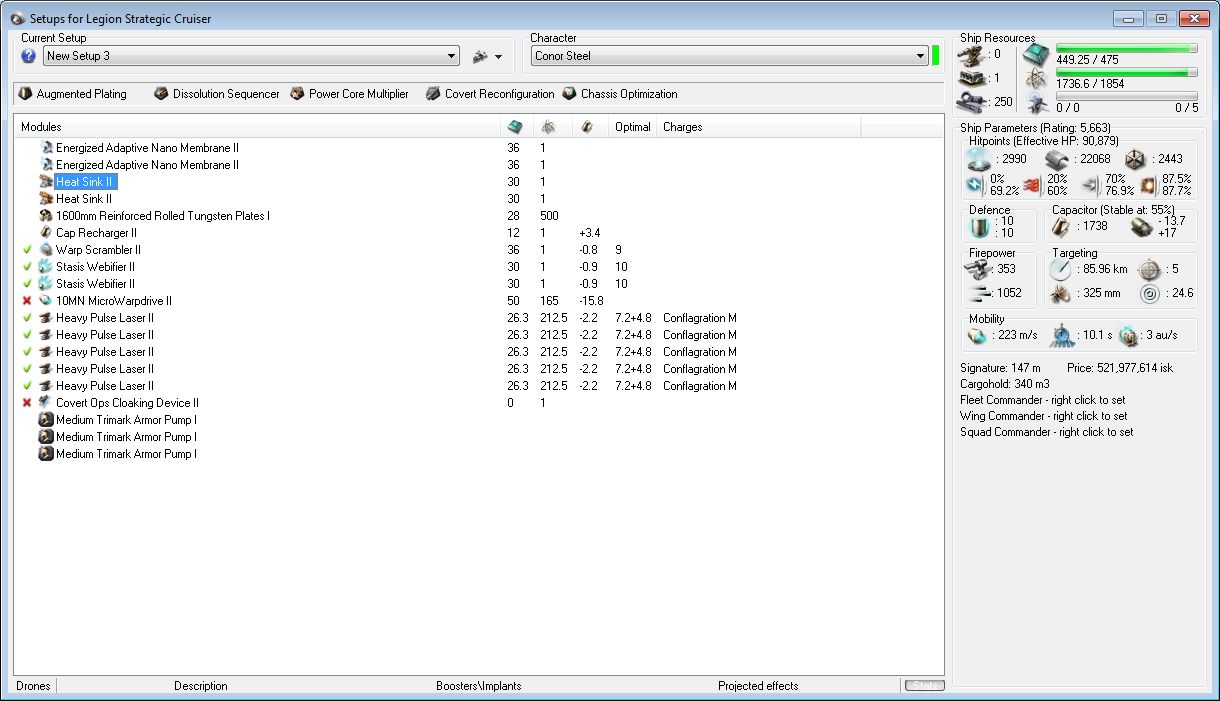Click the CPU usage bar 449.25 / 475
Viewport: 1220px width, 701px height.
(1127, 48)
